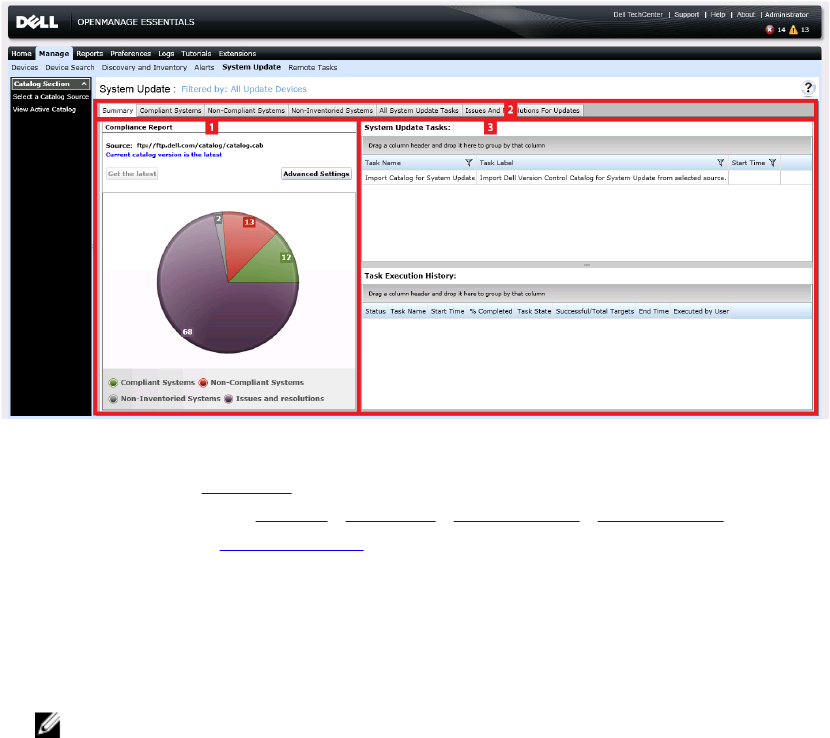
Task: Click Non-Inventoried Systems legend gray marker
Action: pyautogui.click(x=113, y=399)
